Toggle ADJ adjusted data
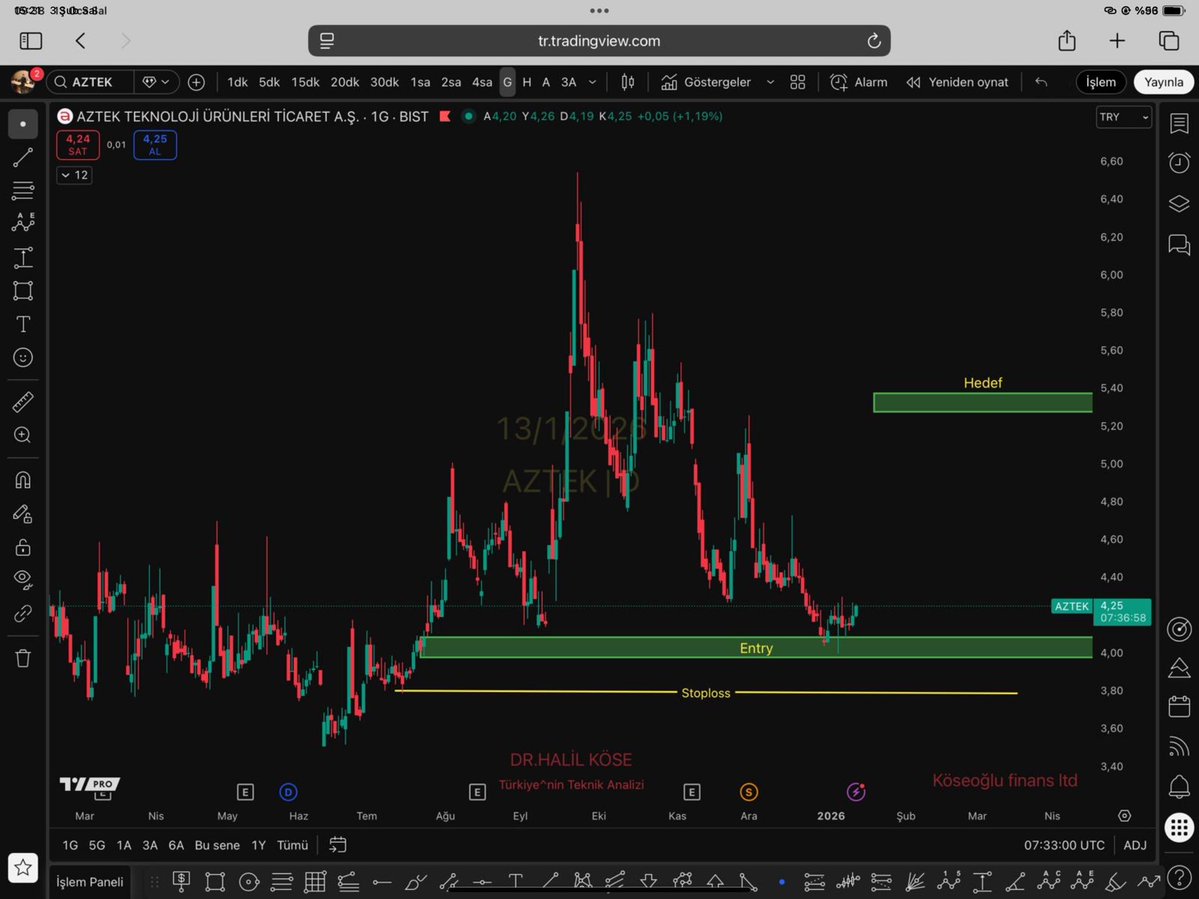Image resolution: width=1199 pixels, height=899 pixels. 1135,845
